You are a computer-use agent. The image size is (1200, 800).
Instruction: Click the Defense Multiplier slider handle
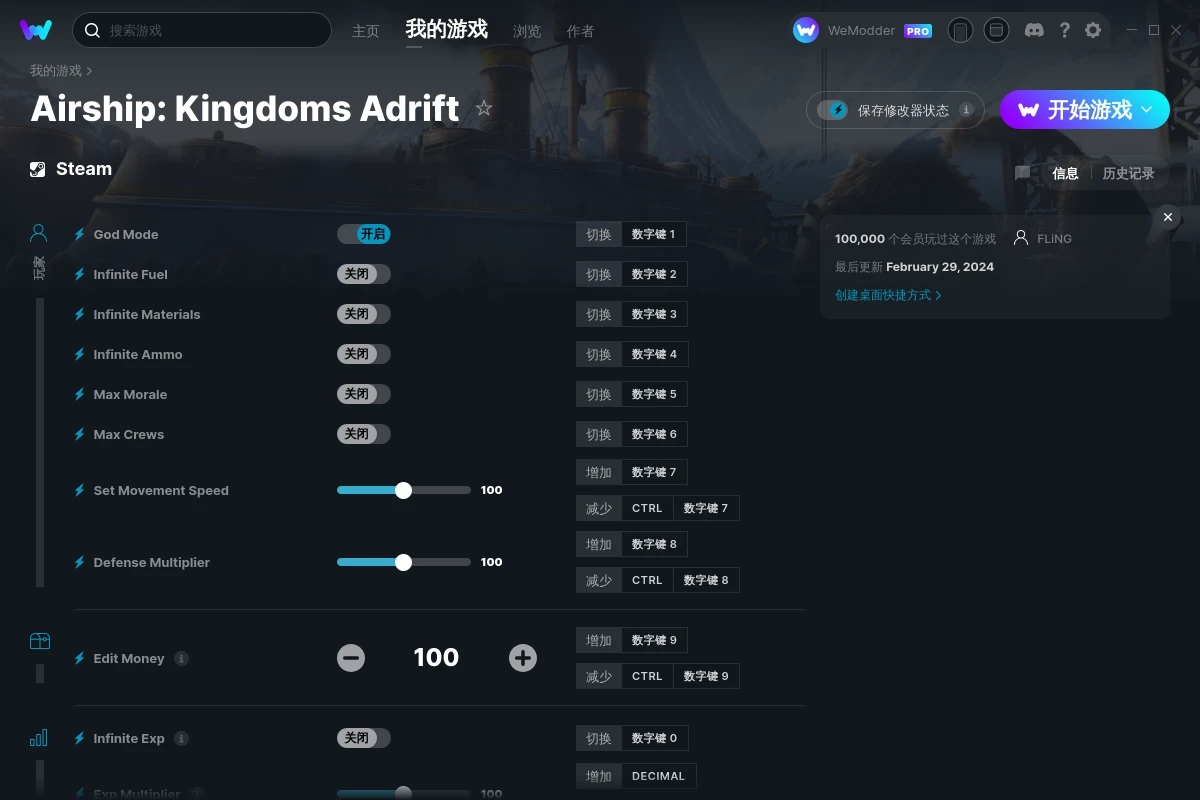pyautogui.click(x=403, y=562)
